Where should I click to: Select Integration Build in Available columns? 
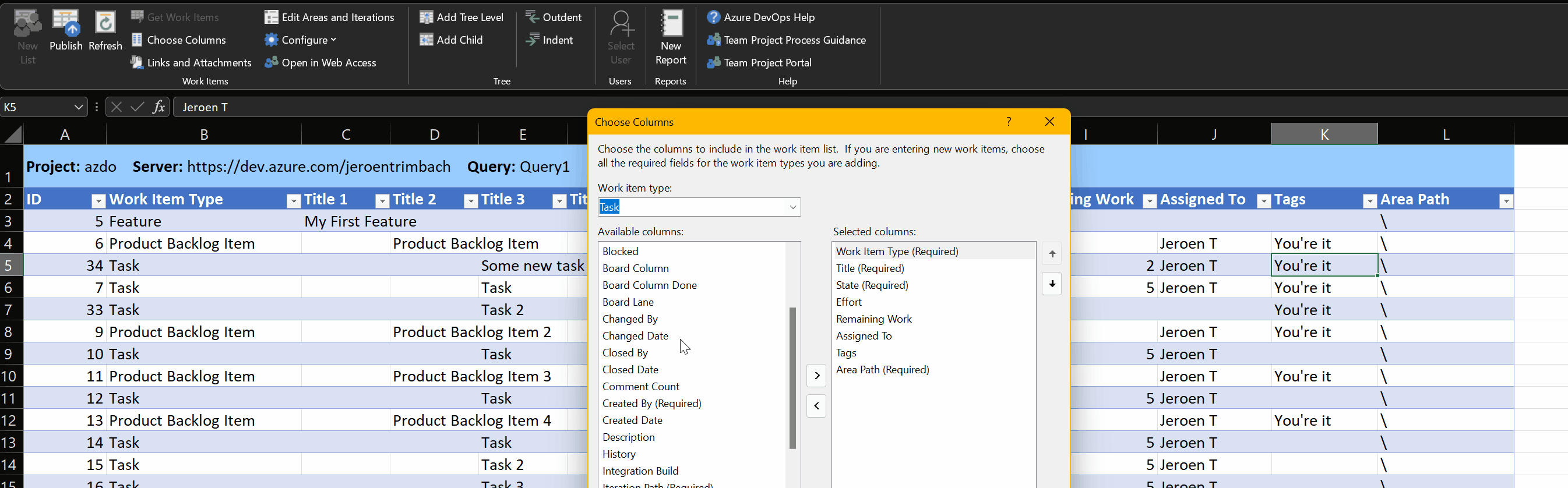click(640, 471)
